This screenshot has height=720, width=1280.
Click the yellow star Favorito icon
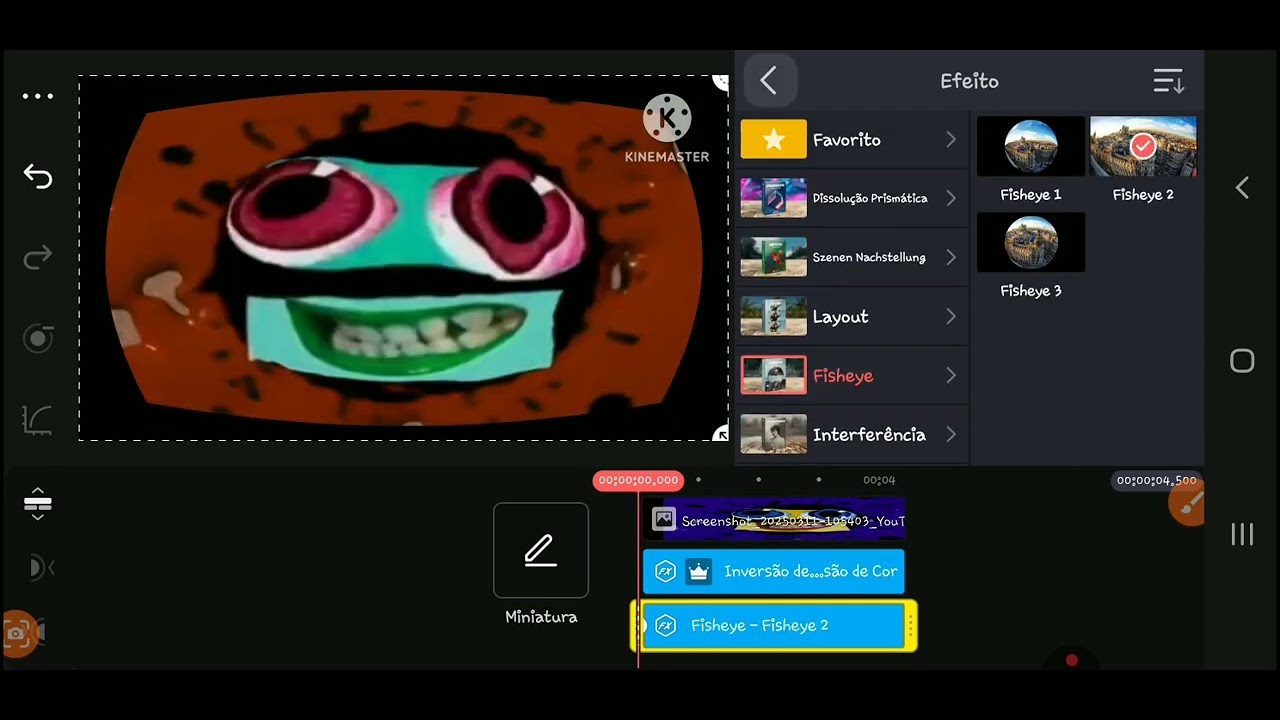[x=774, y=140]
